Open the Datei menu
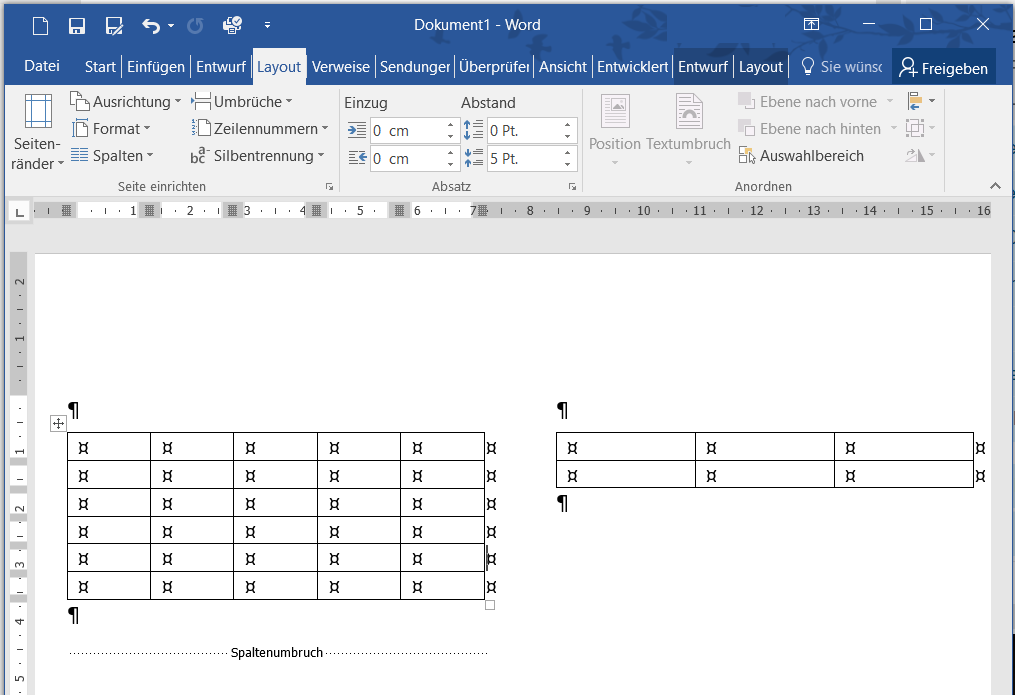1015x695 pixels. (x=41, y=66)
